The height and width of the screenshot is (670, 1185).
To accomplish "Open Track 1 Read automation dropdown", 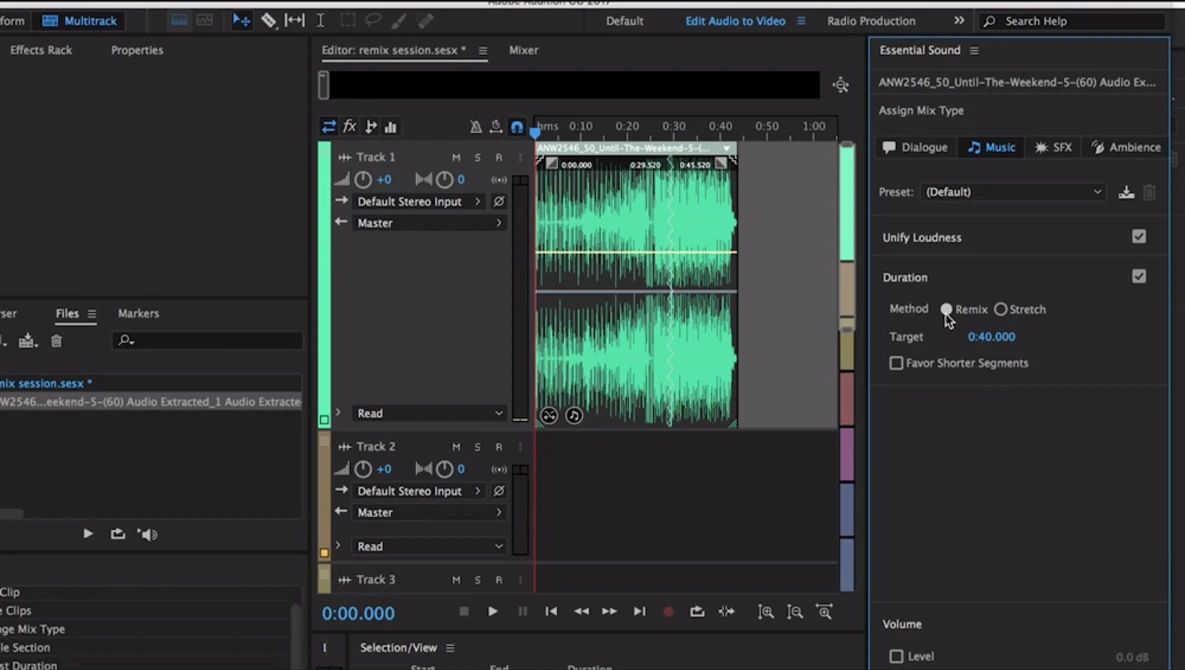I will click(x=429, y=413).
